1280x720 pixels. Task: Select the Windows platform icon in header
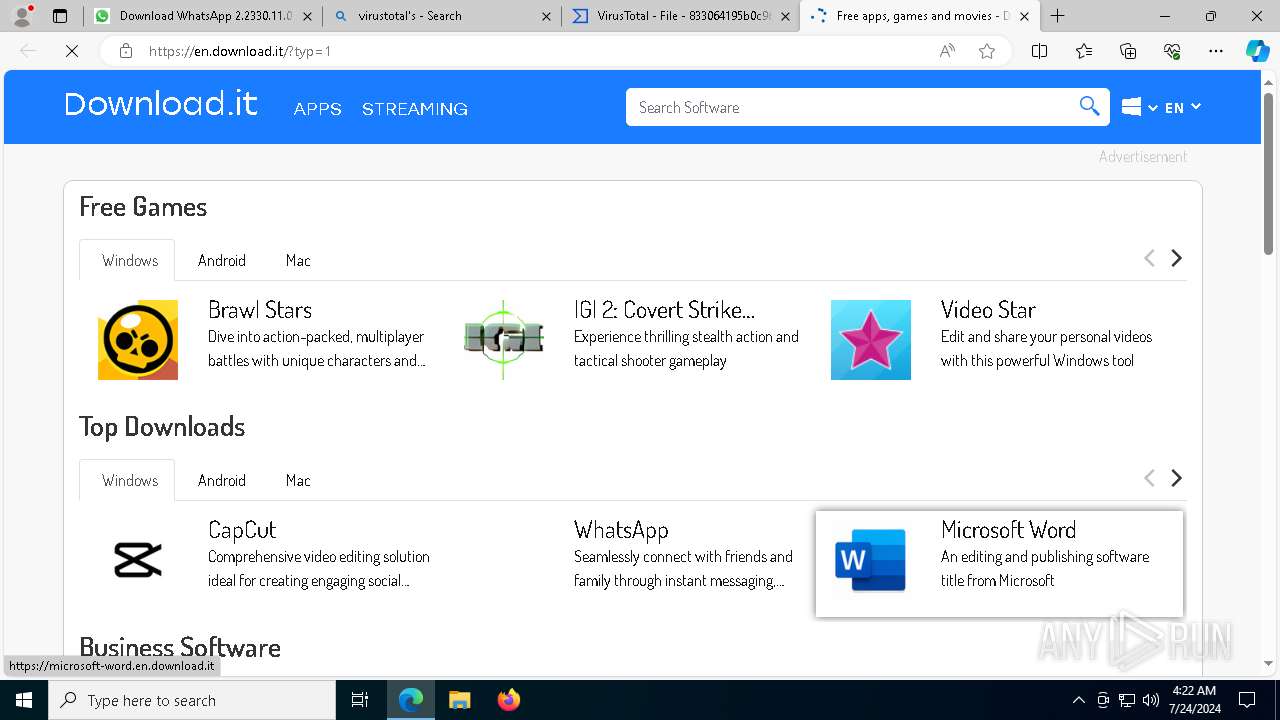pyautogui.click(x=1132, y=107)
